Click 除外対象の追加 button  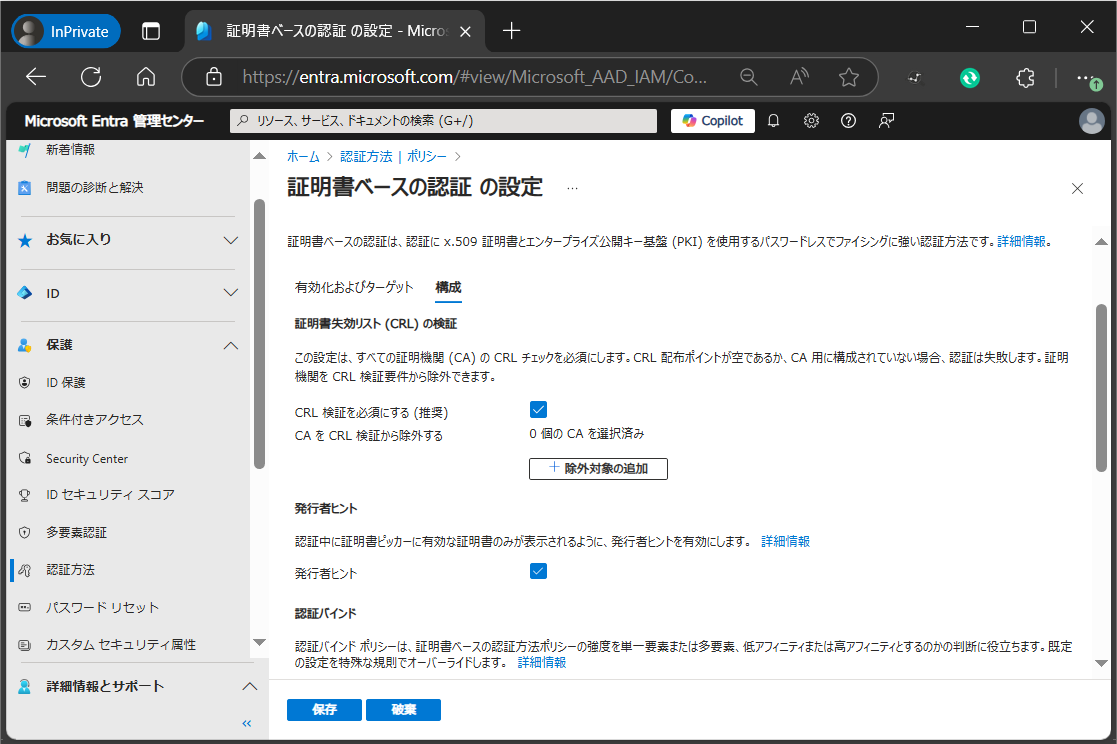coord(598,468)
